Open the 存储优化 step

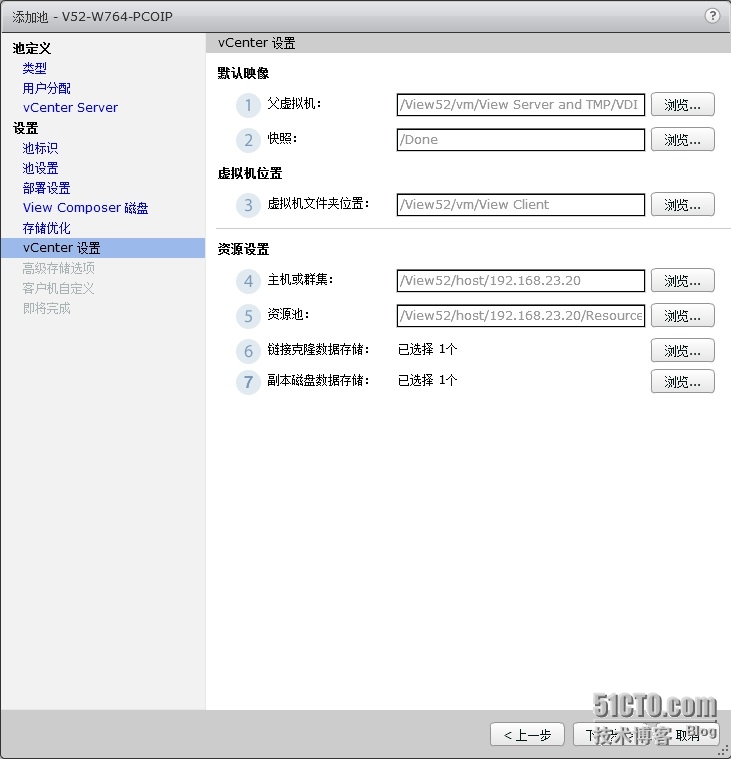pyautogui.click(x=46, y=228)
